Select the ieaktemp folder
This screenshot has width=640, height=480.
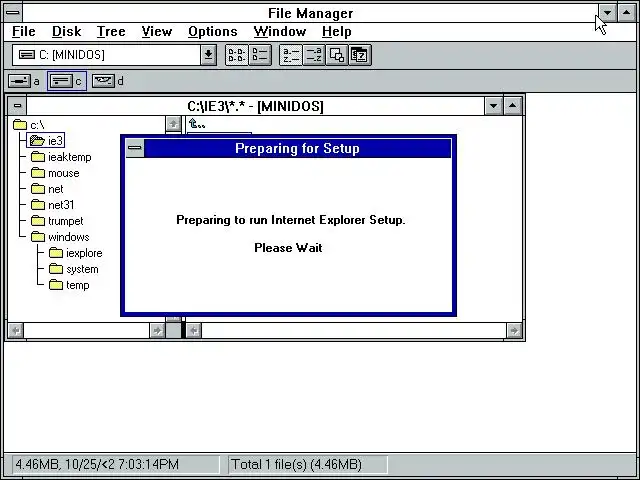(x=61, y=157)
